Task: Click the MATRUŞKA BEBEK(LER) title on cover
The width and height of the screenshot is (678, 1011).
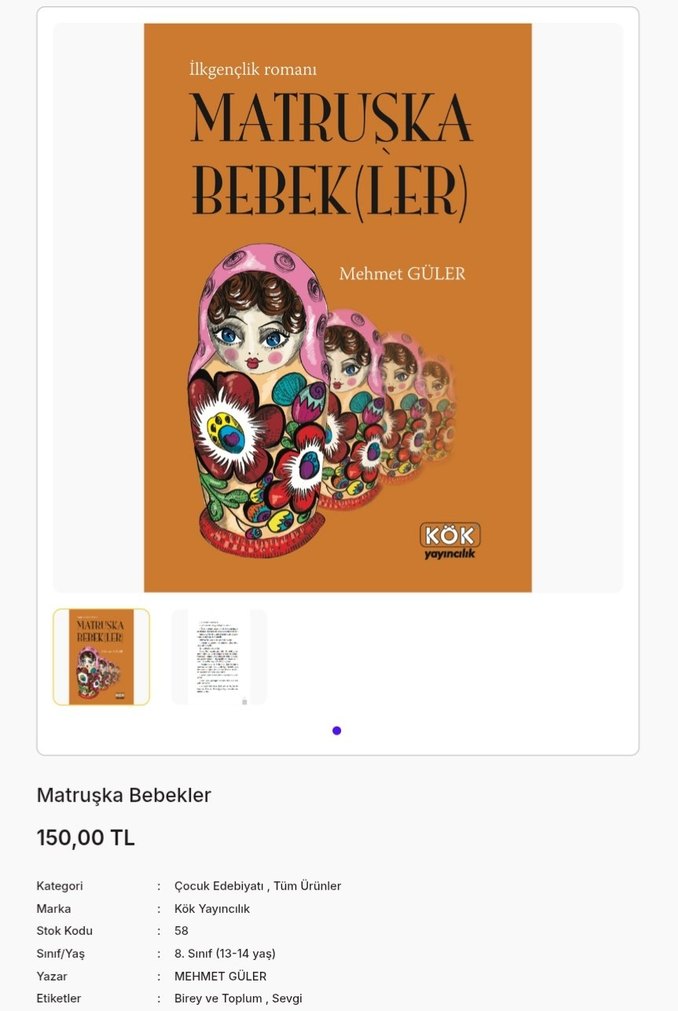Action: (x=331, y=155)
